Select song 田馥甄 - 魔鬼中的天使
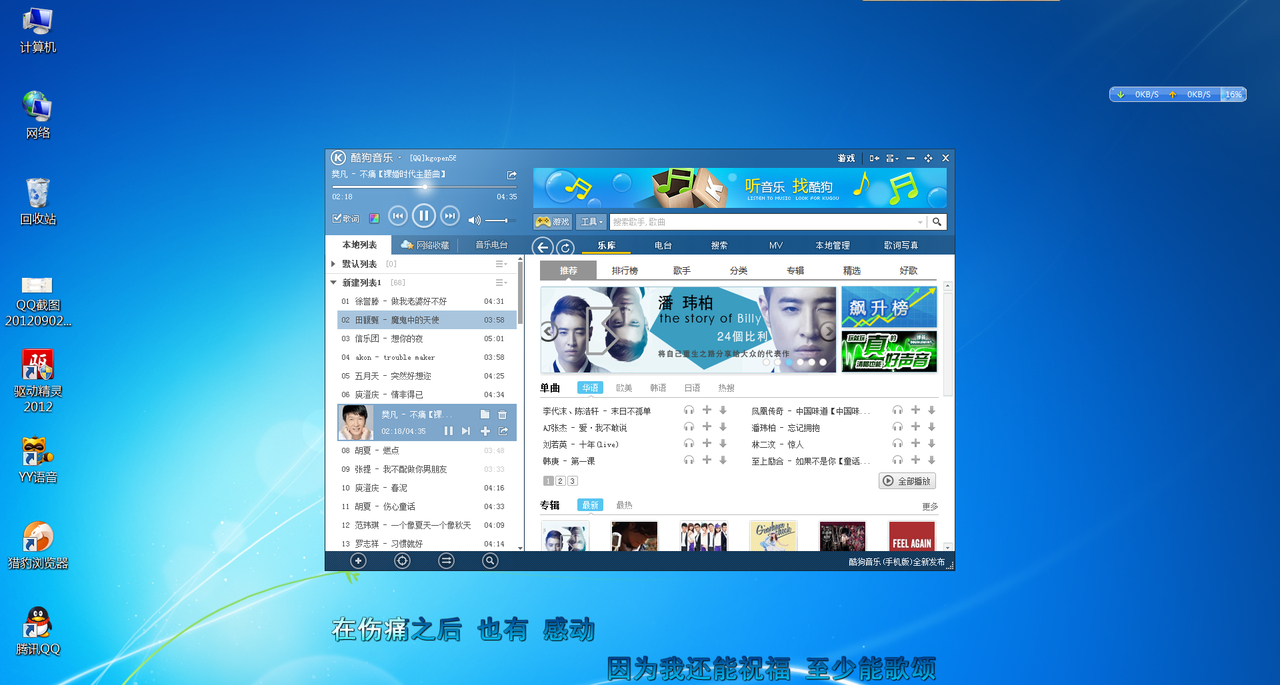1280x685 pixels. (x=427, y=320)
